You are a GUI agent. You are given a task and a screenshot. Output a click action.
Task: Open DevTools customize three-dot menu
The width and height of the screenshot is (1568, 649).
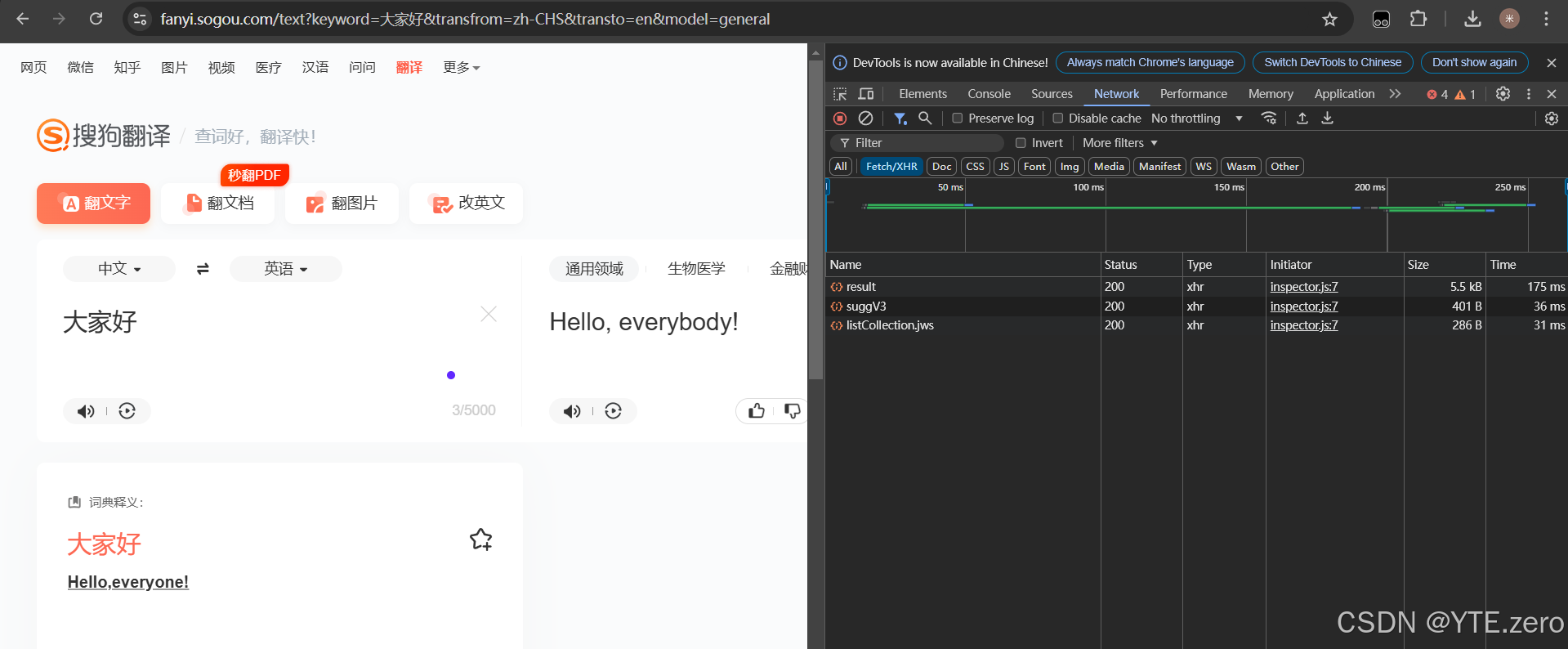tap(1529, 94)
